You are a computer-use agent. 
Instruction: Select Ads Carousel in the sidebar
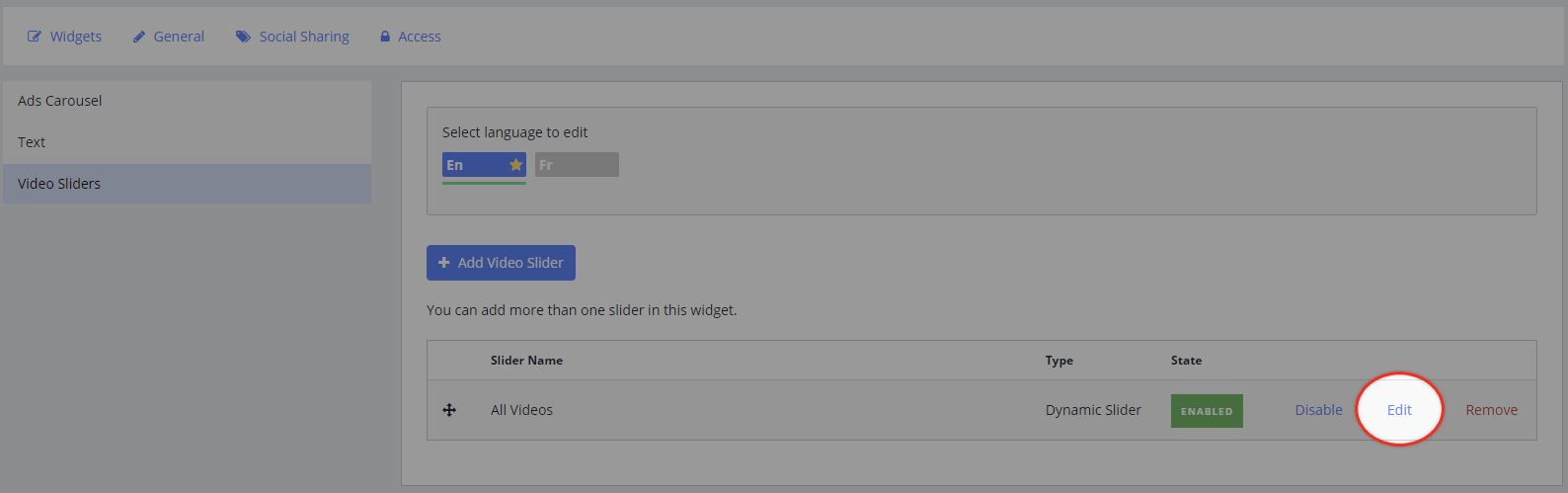coord(188,101)
